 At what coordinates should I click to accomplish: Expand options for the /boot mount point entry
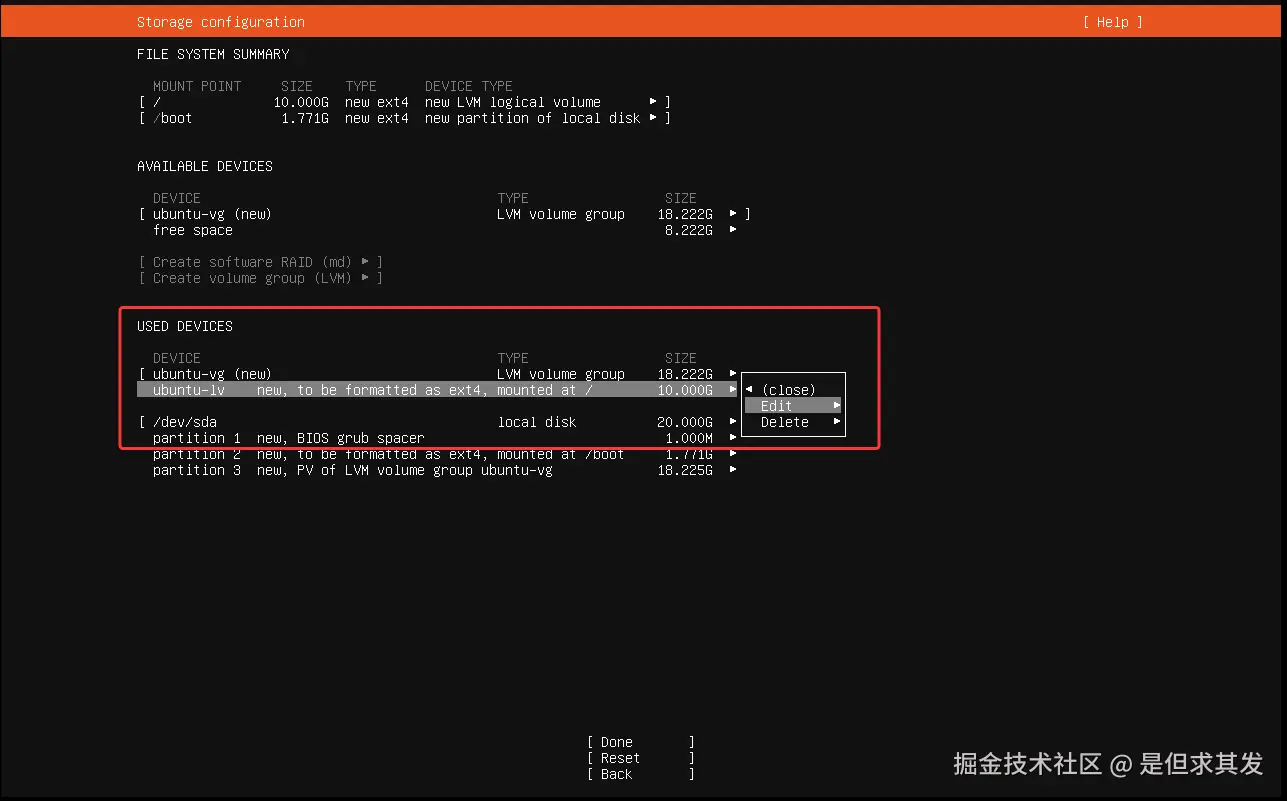[x=654, y=117]
